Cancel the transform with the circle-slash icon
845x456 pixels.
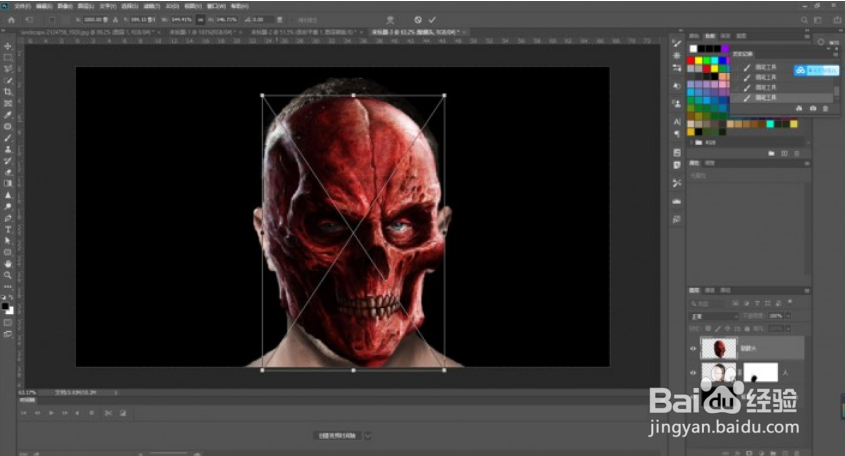coord(418,20)
